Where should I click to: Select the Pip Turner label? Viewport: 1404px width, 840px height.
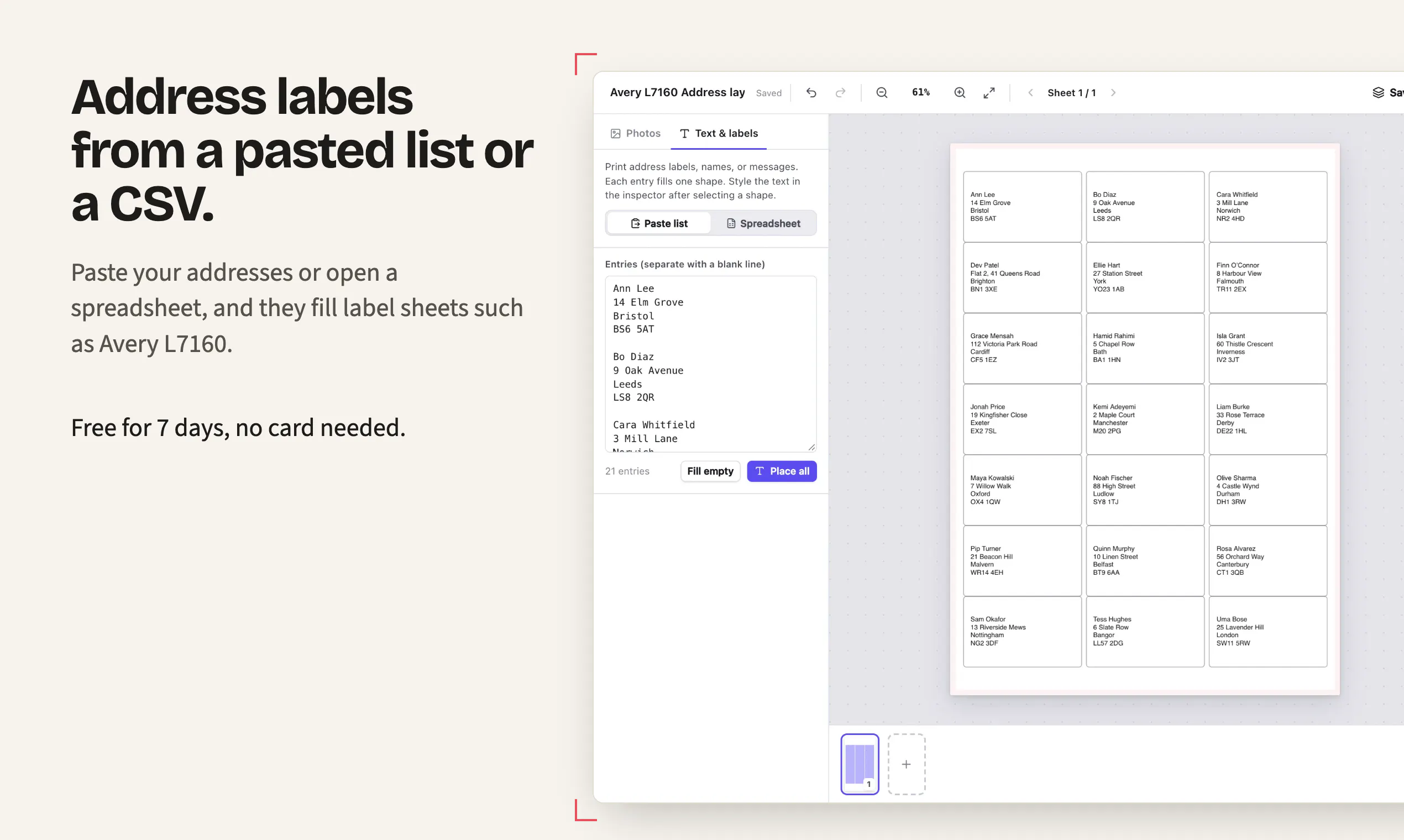1022,560
